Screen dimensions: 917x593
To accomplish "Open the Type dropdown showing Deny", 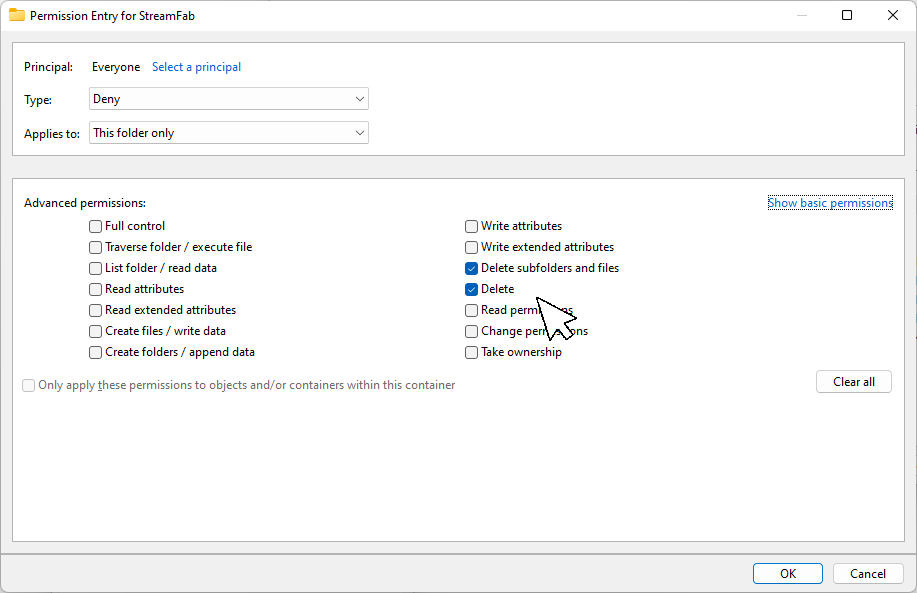I will (x=229, y=99).
